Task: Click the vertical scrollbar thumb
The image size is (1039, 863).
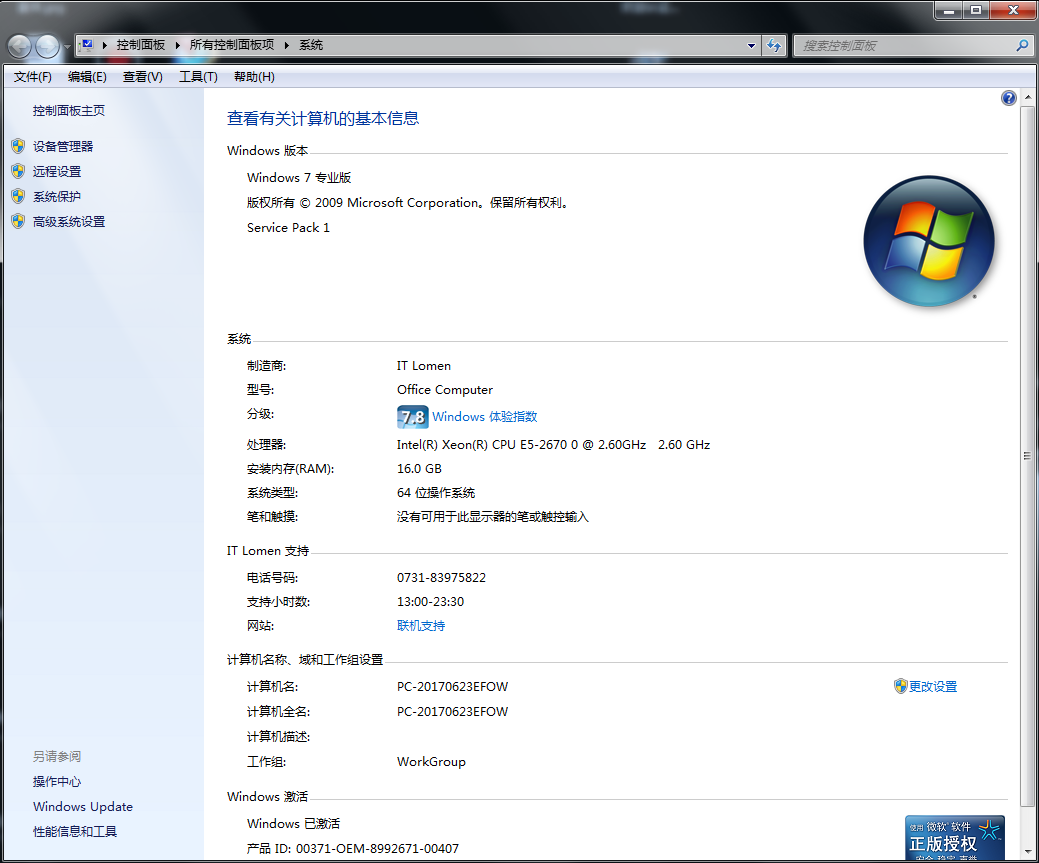Action: (1028, 456)
